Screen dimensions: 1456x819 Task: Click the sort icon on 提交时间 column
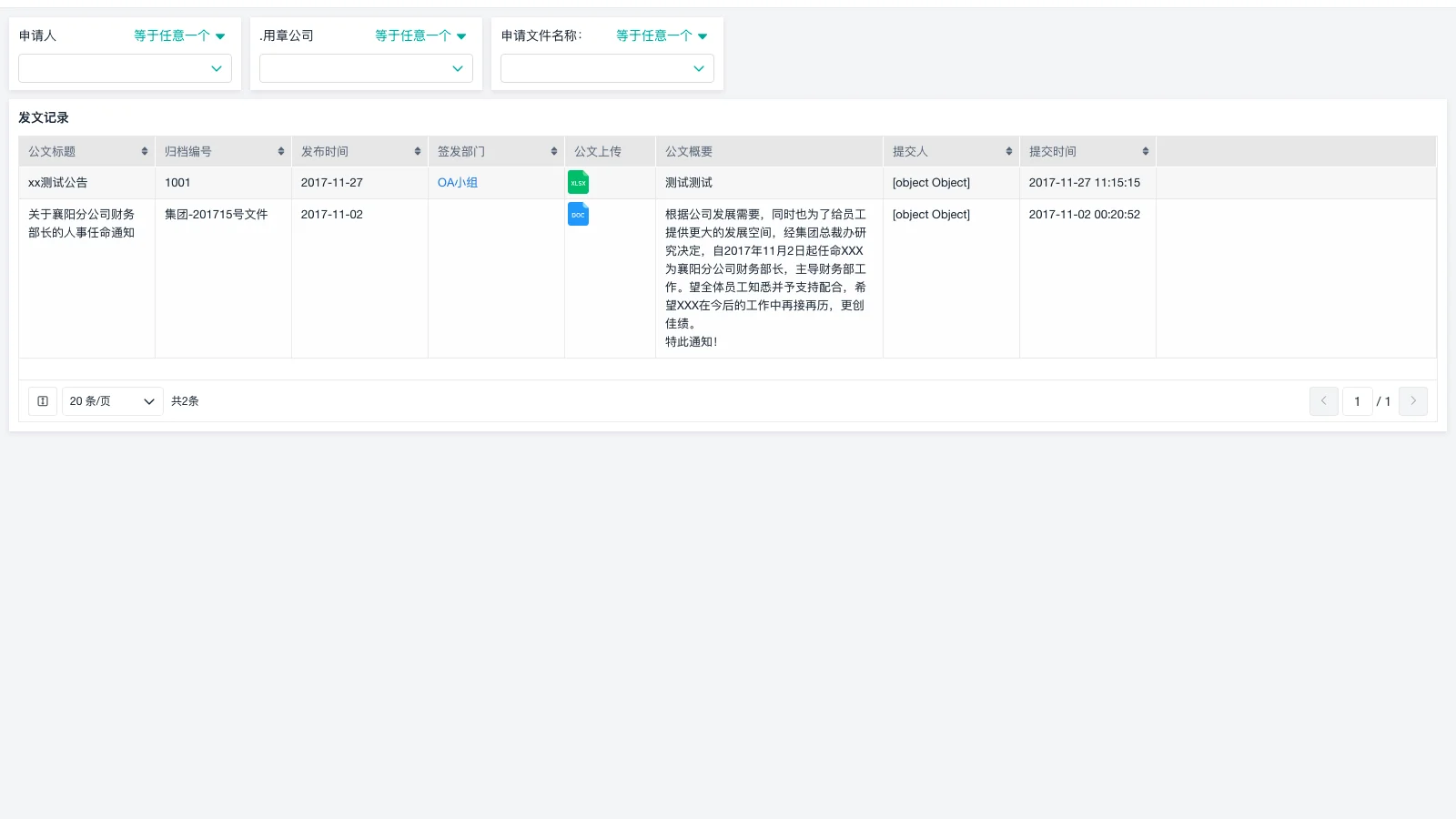click(x=1145, y=151)
